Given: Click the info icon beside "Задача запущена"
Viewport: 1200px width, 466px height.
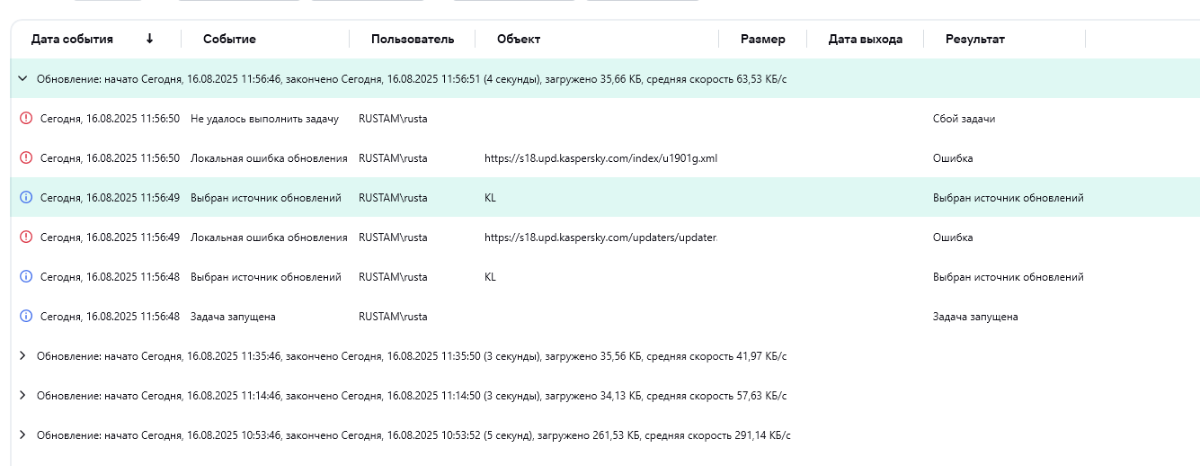Looking at the screenshot, I should click(26, 317).
